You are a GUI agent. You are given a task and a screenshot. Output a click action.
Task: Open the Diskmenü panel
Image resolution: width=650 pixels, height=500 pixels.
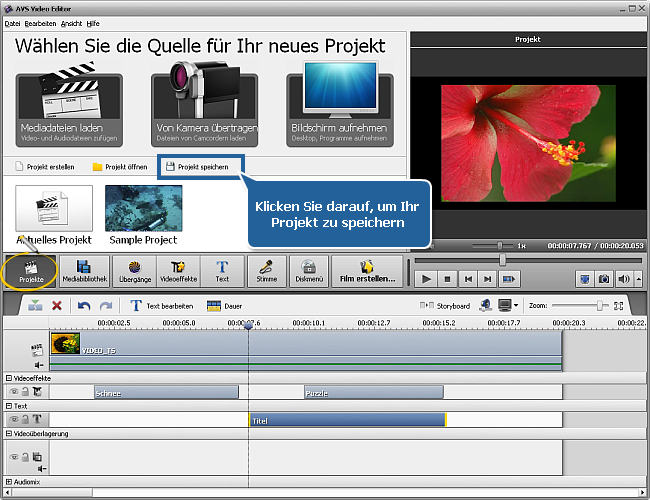(309, 270)
